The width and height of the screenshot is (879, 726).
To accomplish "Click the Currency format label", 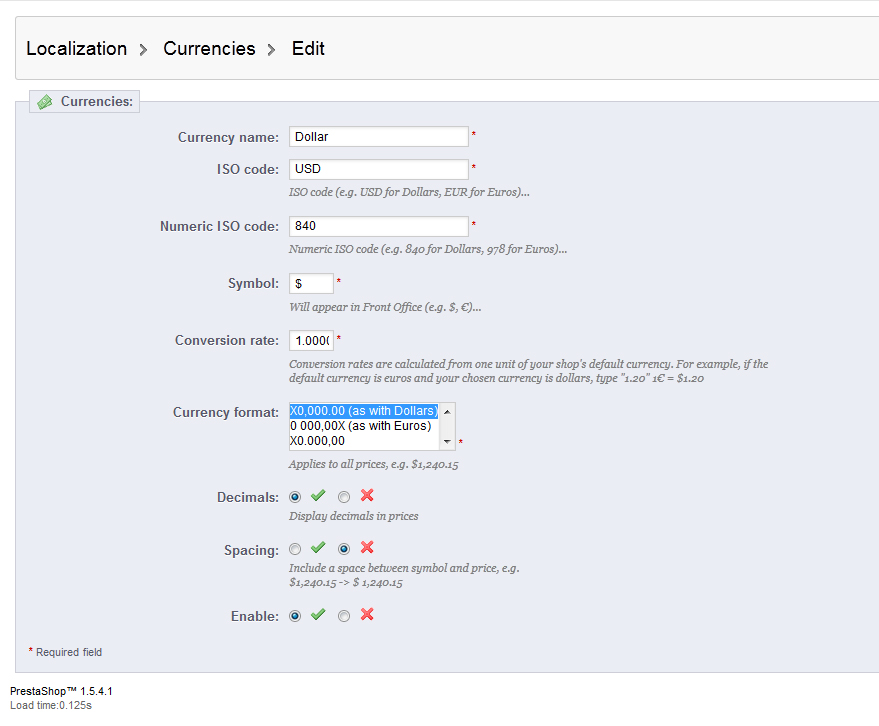I will pos(225,413).
